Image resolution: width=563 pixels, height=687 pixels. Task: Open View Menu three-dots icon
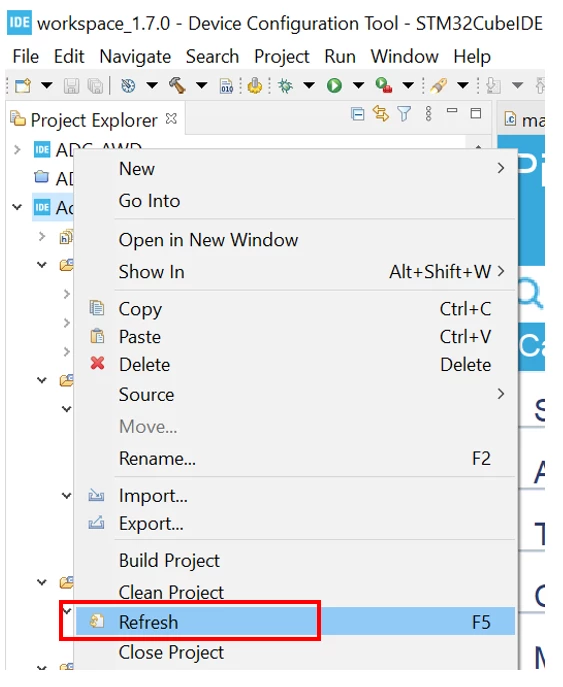click(x=428, y=114)
